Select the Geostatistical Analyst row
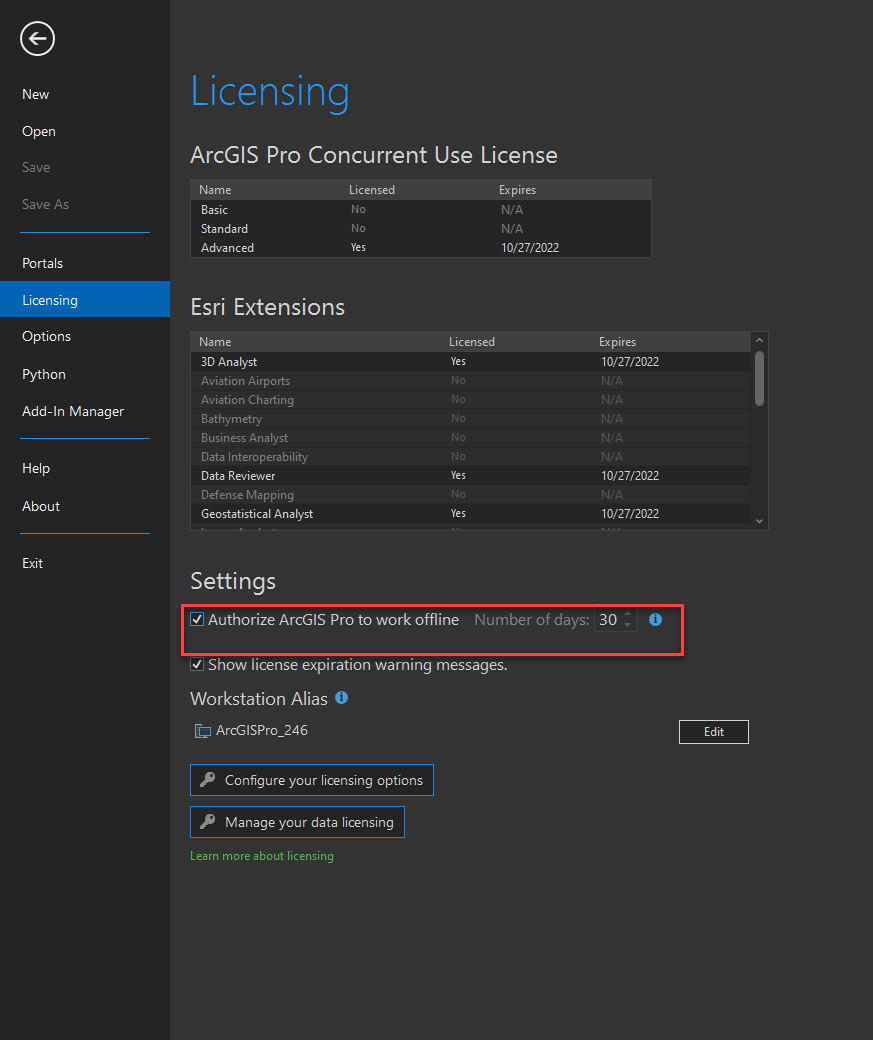 tap(471, 513)
